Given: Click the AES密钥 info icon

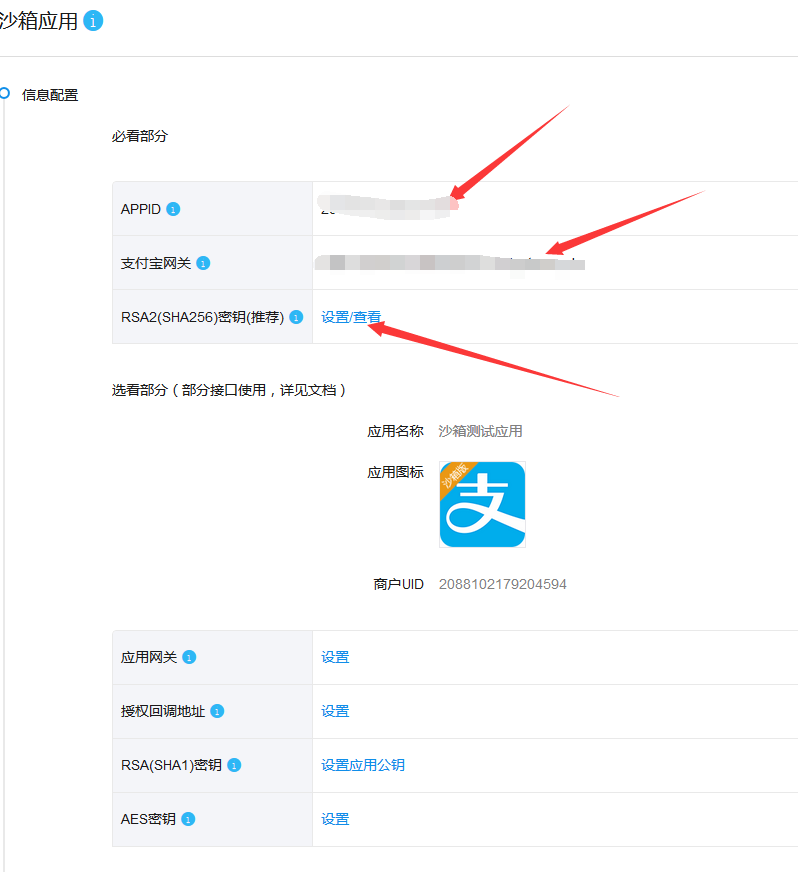Looking at the screenshot, I should click(x=188, y=819).
